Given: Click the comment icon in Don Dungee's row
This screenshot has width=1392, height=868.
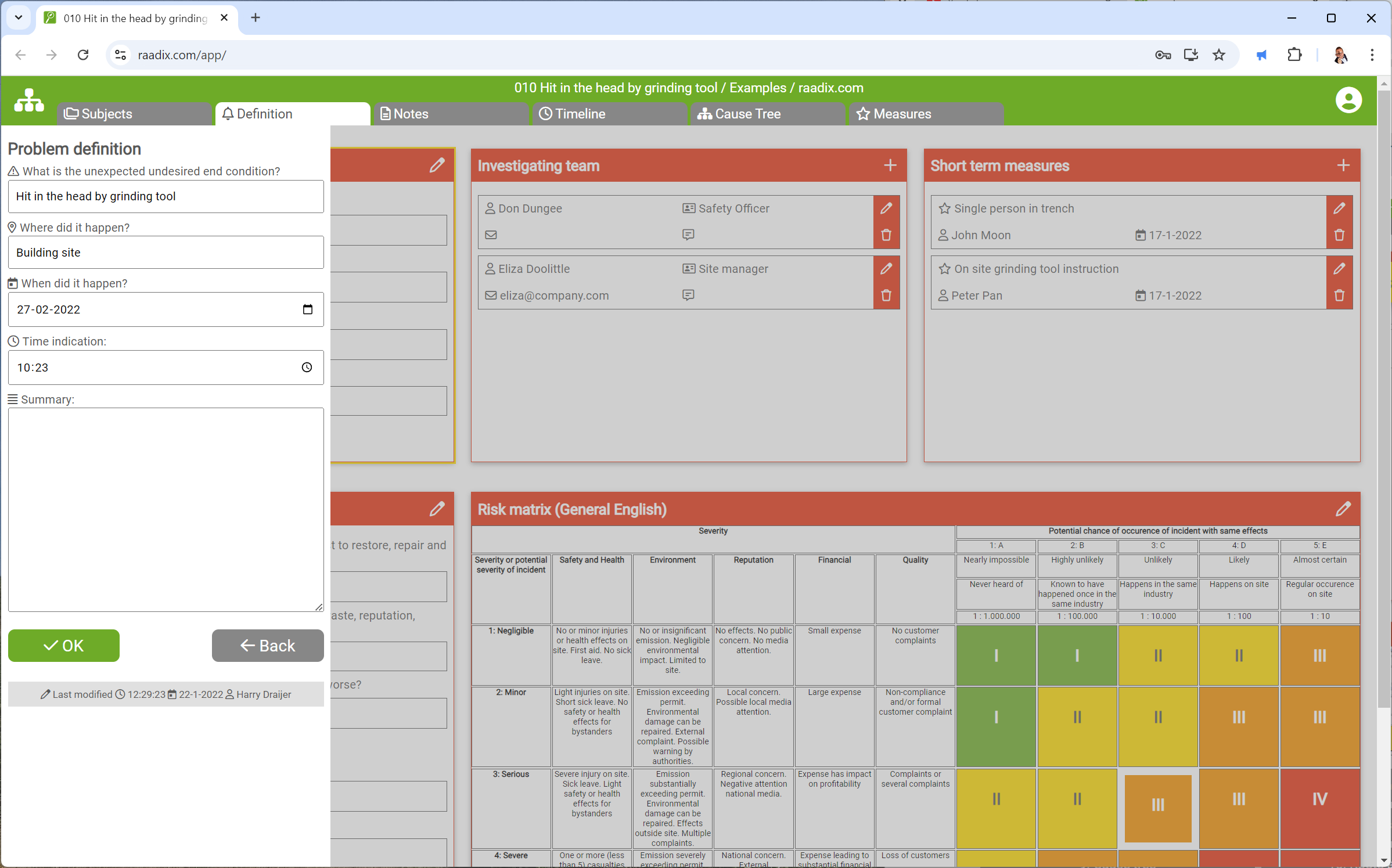Looking at the screenshot, I should pyautogui.click(x=688, y=235).
